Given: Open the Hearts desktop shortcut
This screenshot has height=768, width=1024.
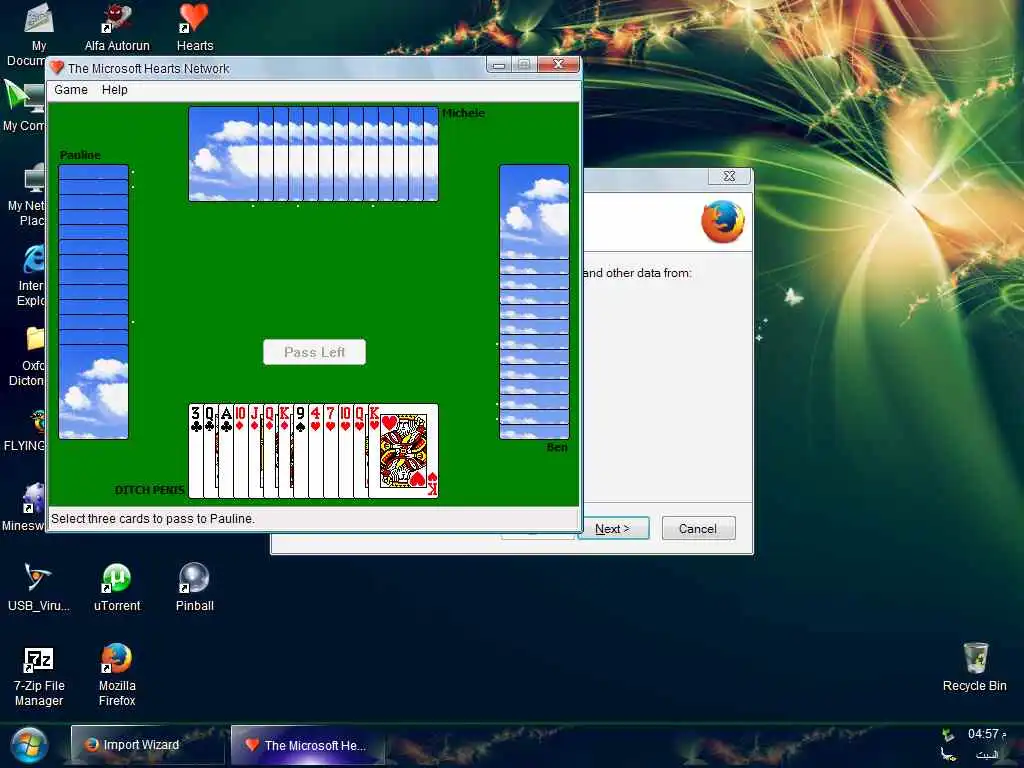Looking at the screenshot, I should 195,27.
